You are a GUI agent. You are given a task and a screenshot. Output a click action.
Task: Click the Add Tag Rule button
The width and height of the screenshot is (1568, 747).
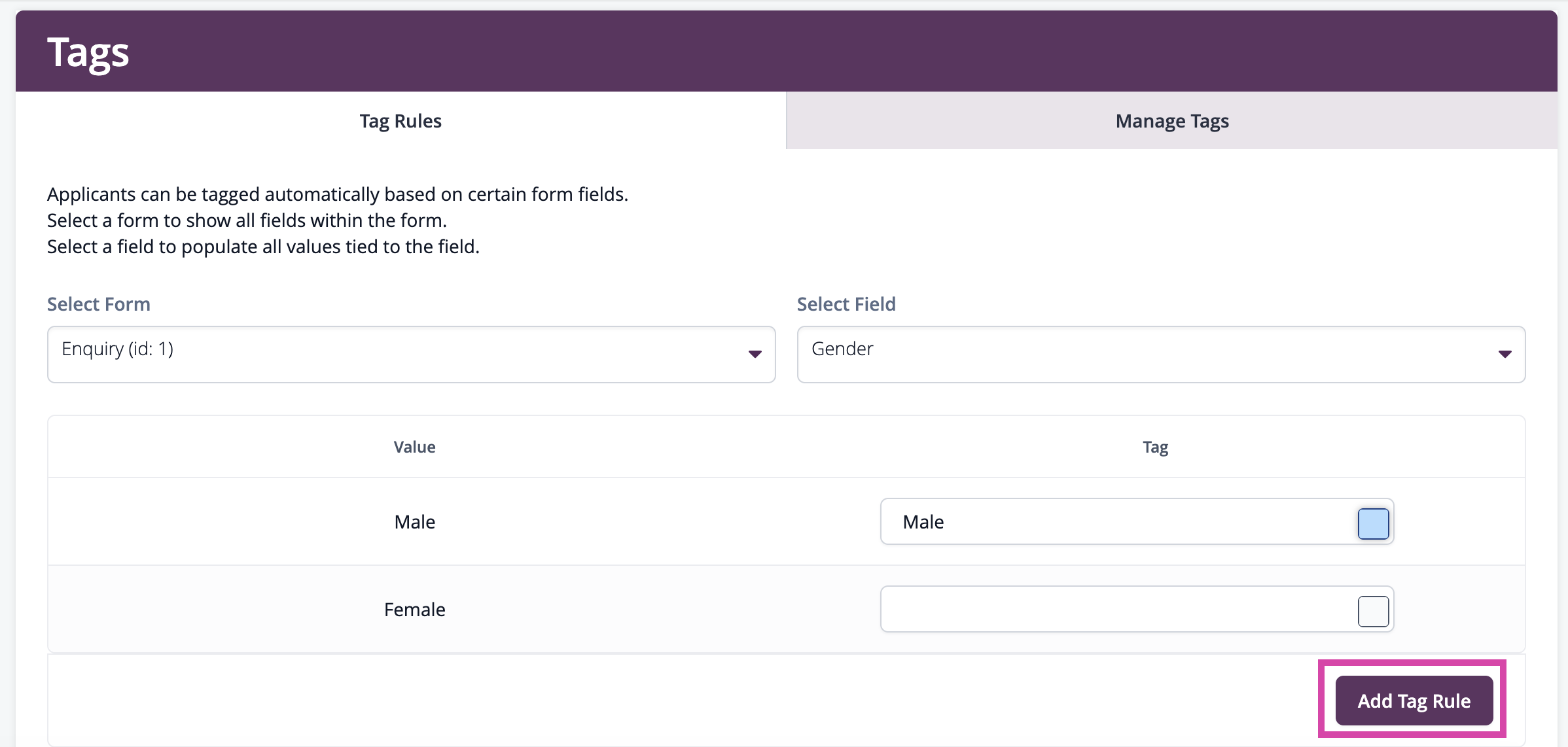pyautogui.click(x=1414, y=701)
